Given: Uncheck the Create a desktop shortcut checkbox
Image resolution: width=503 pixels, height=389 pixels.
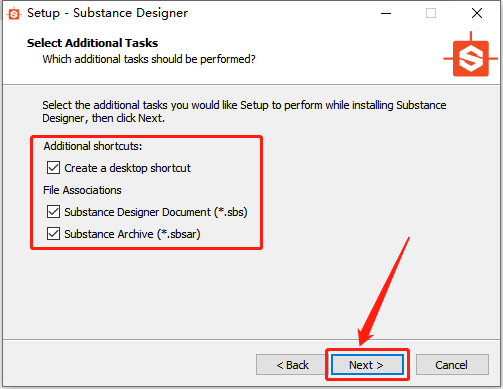Looking at the screenshot, I should pos(53,168).
